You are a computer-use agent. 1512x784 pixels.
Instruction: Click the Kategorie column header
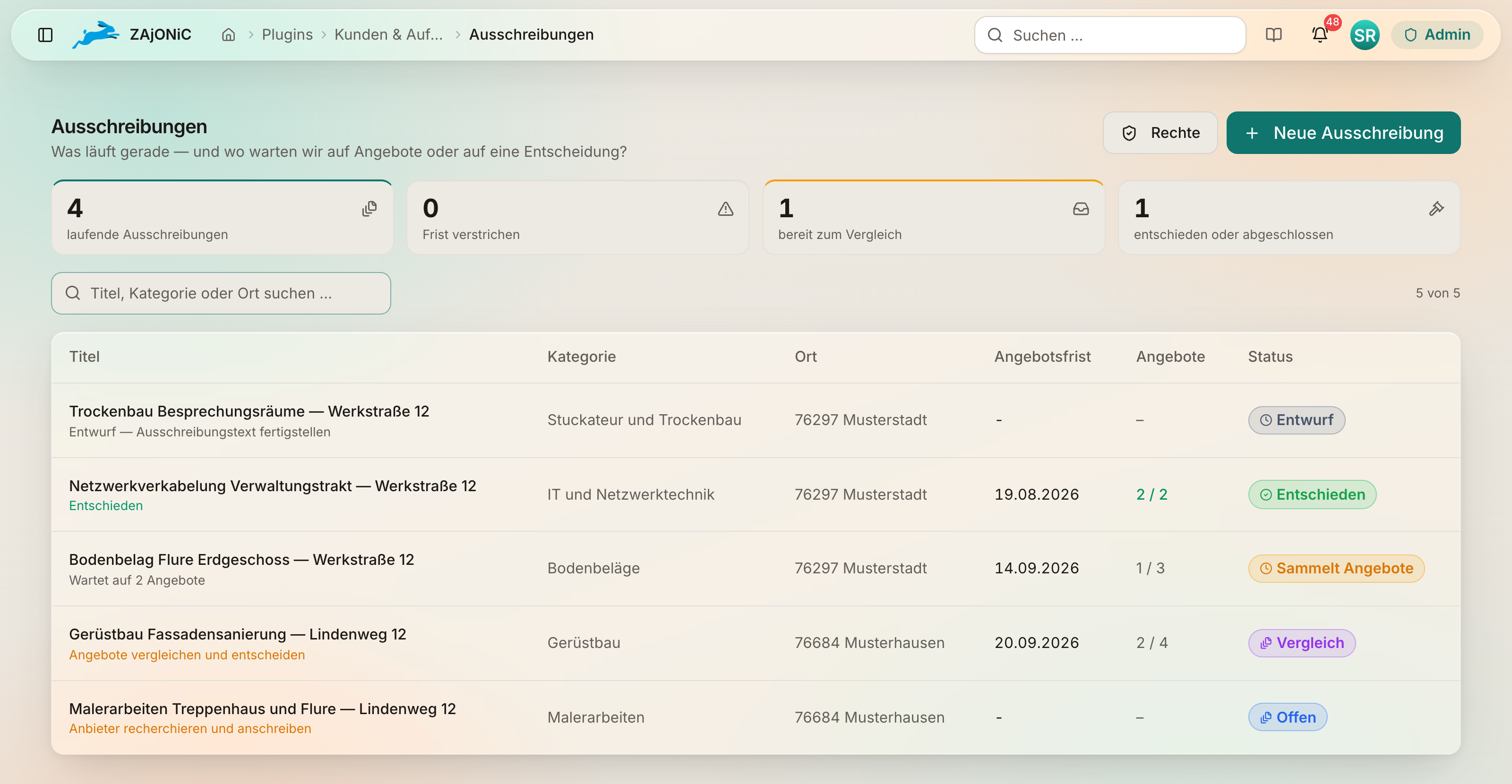point(581,357)
